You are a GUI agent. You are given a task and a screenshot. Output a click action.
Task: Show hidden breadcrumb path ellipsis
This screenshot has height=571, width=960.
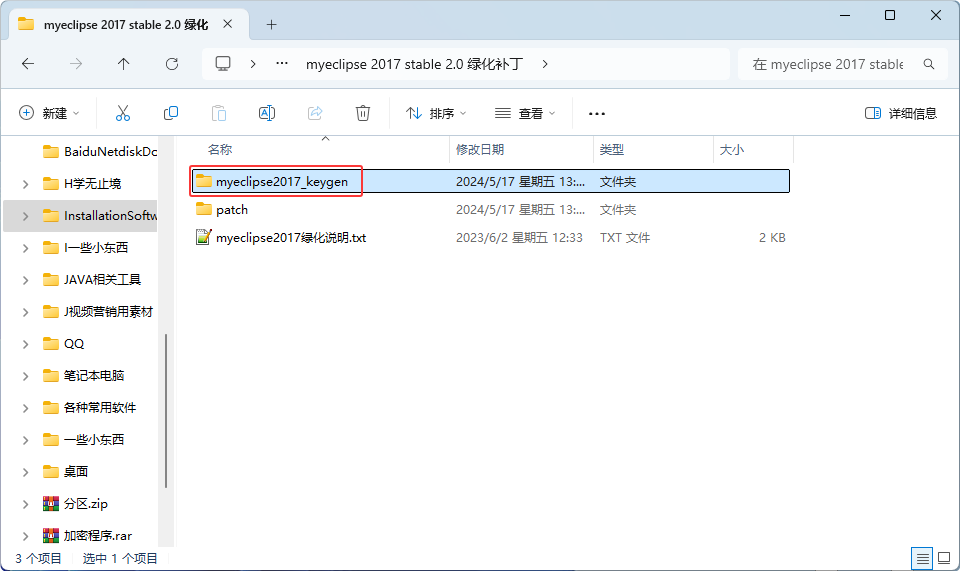[282, 63]
